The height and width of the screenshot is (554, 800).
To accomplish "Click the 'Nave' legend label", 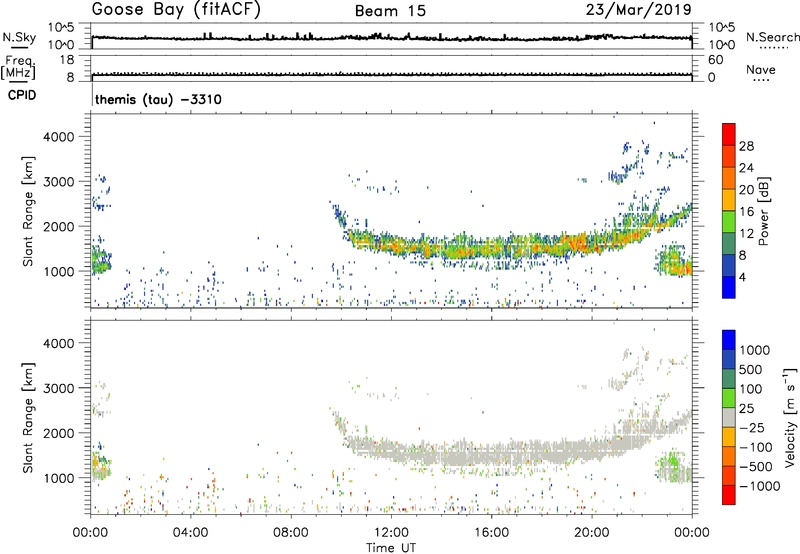I will click(x=760, y=69).
